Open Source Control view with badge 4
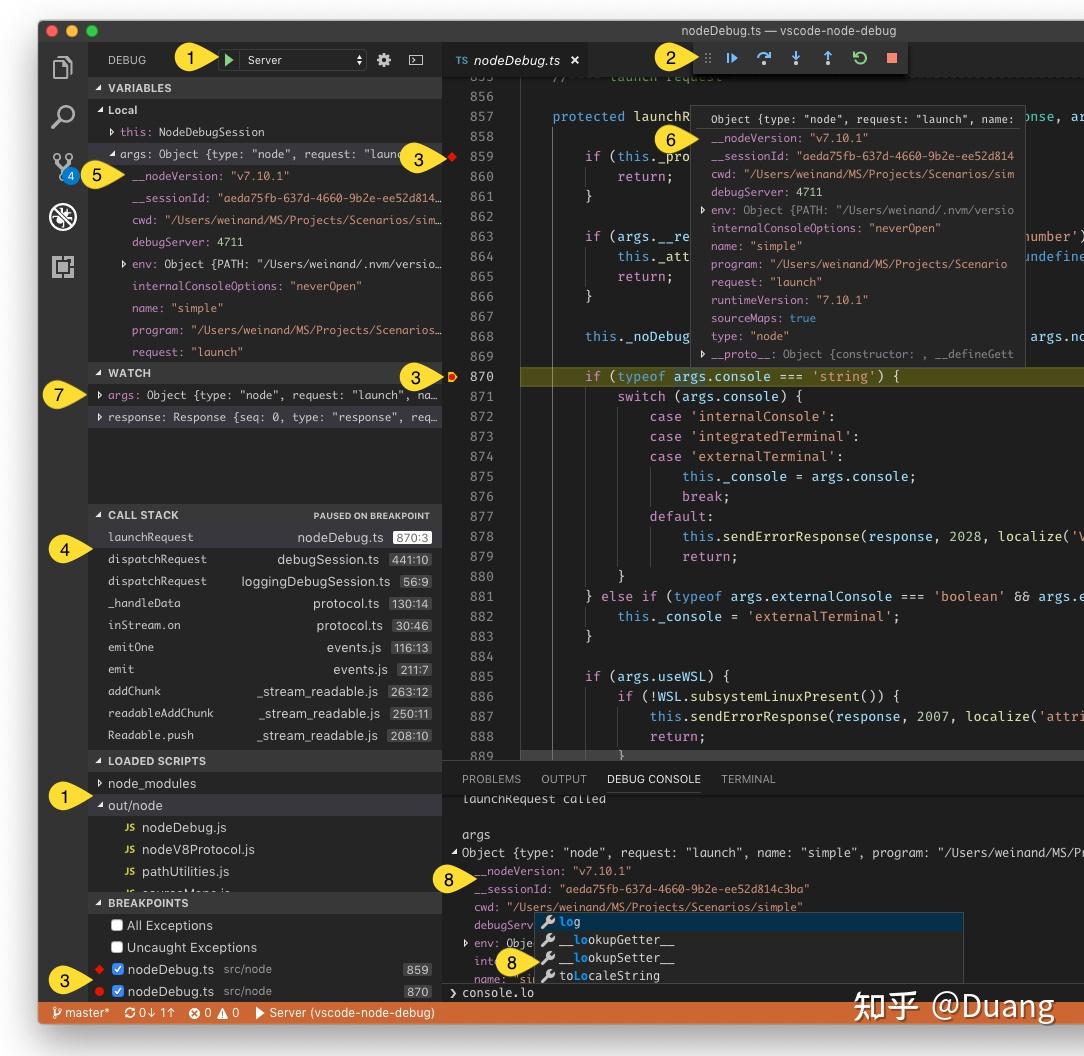 pos(63,167)
